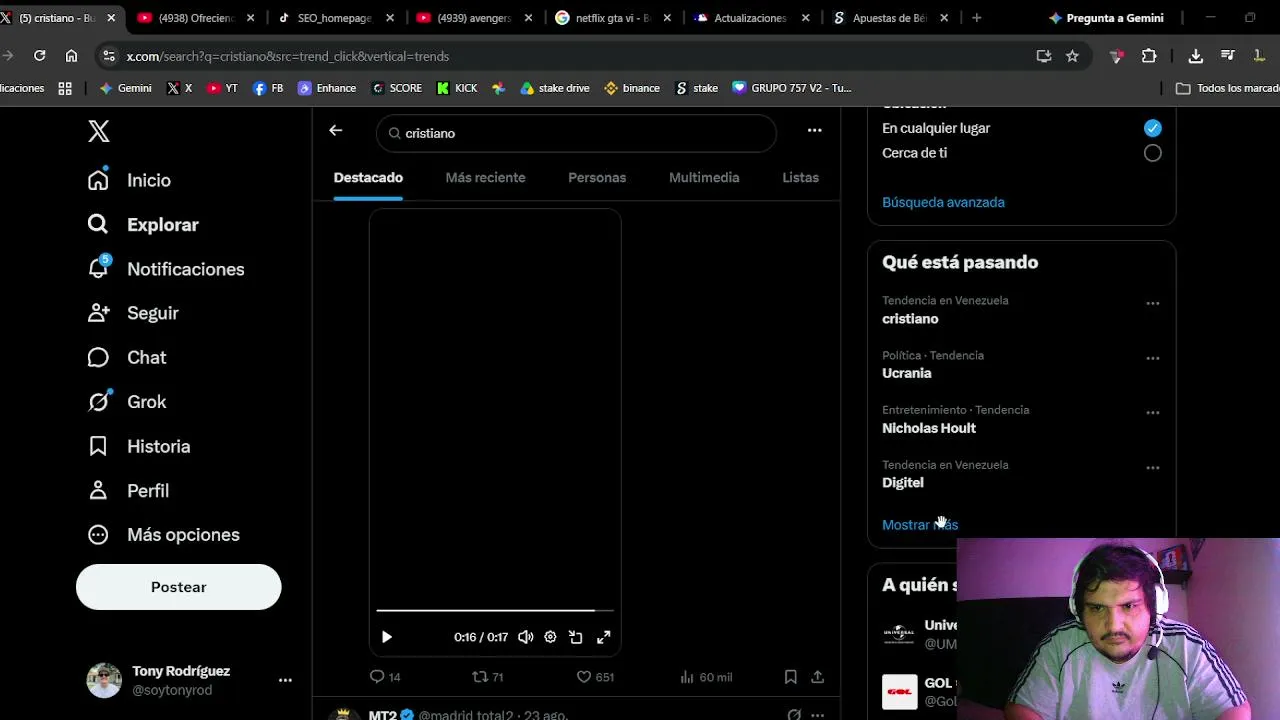1280x720 pixels.
Task: Open options for Ucrania trend
Action: click(1153, 358)
